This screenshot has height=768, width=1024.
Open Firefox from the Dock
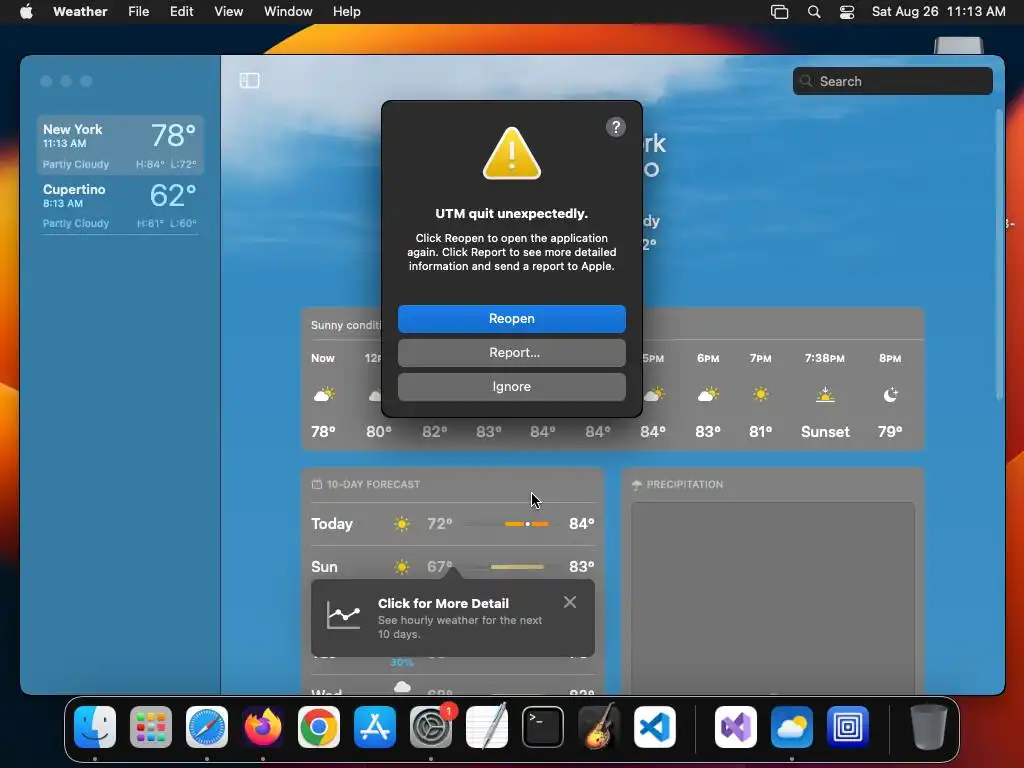click(x=263, y=727)
